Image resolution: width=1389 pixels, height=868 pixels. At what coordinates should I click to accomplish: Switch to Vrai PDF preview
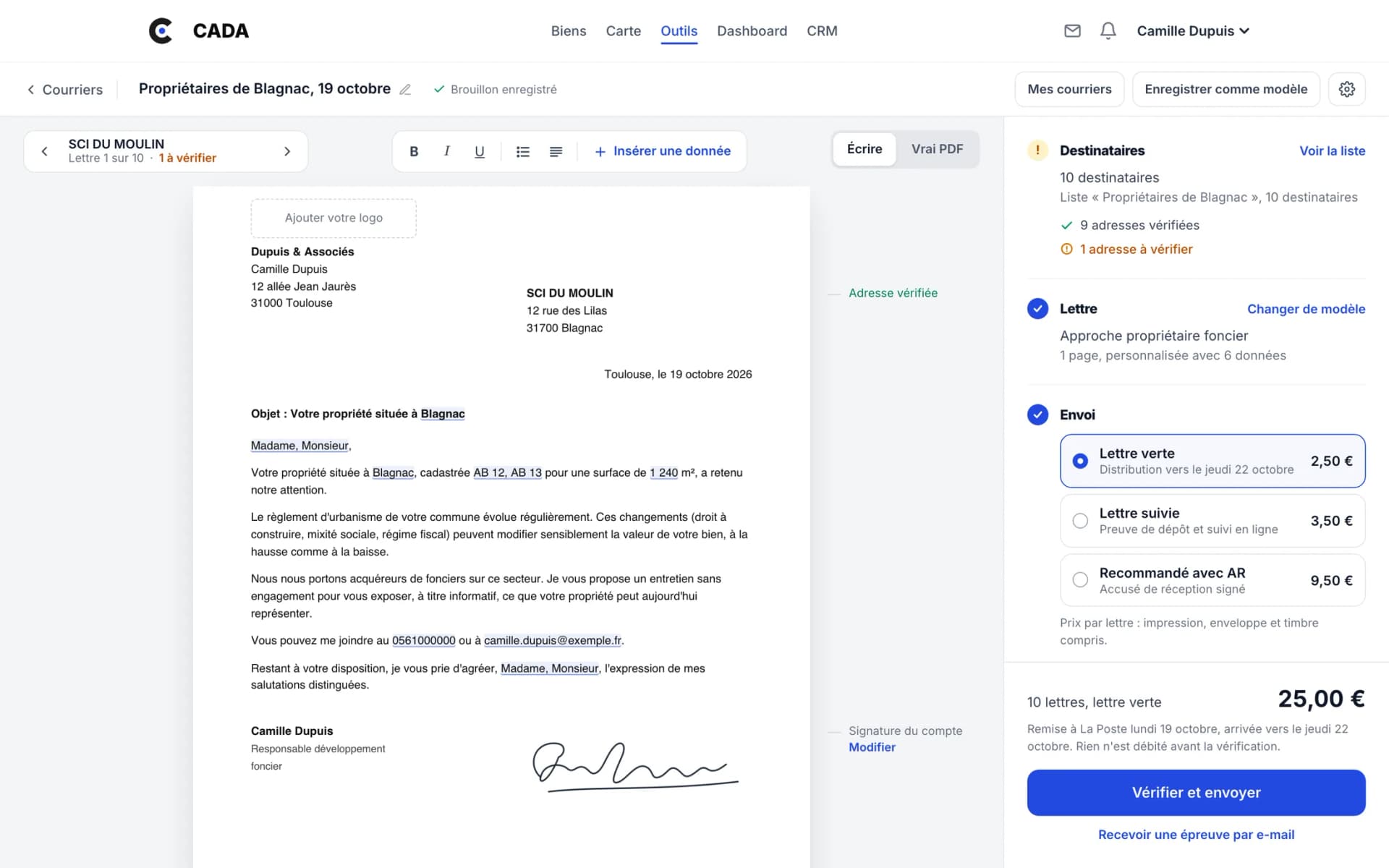click(x=937, y=149)
